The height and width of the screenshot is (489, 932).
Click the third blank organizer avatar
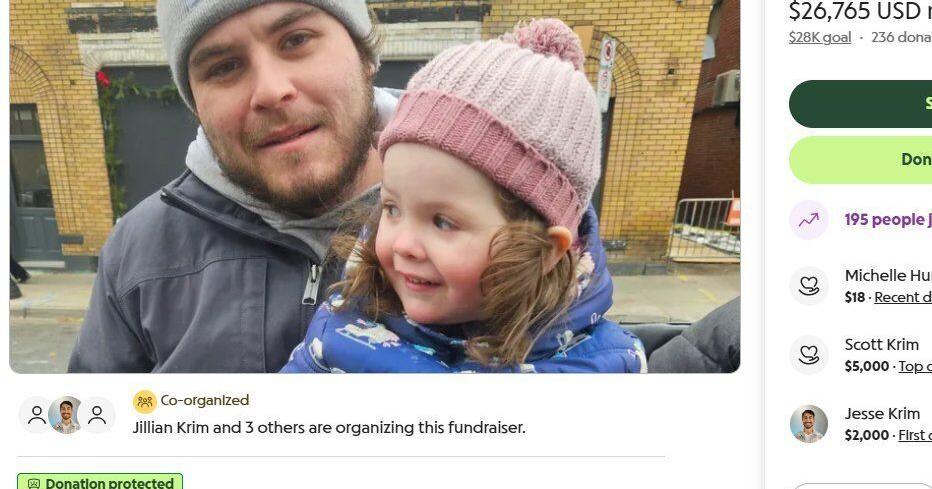point(97,415)
